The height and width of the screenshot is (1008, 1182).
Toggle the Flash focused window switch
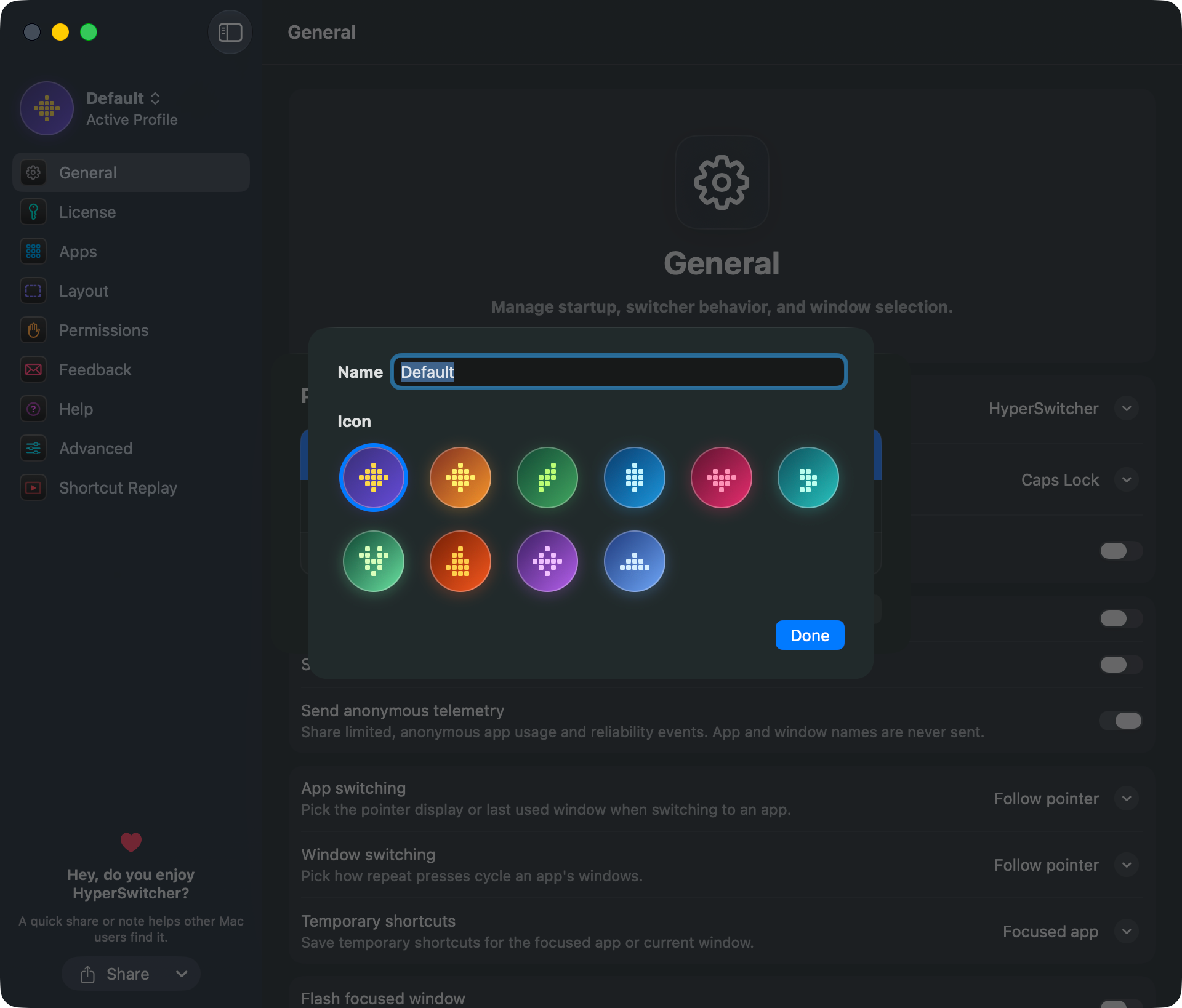[x=1120, y=1004]
